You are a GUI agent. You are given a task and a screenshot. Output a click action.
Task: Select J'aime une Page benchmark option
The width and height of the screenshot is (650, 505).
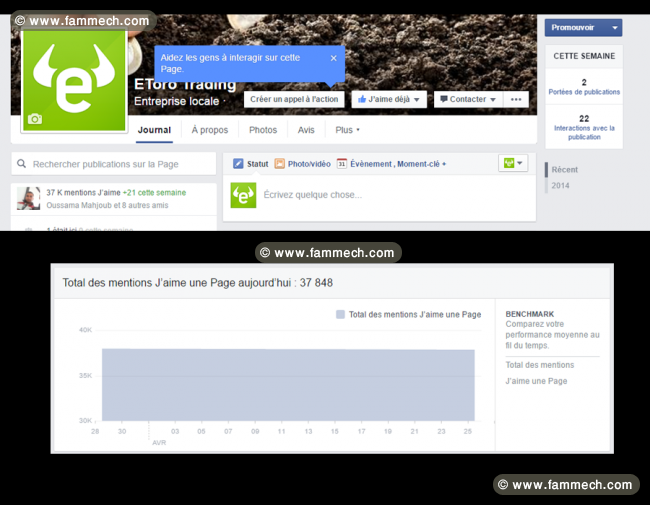pos(536,381)
